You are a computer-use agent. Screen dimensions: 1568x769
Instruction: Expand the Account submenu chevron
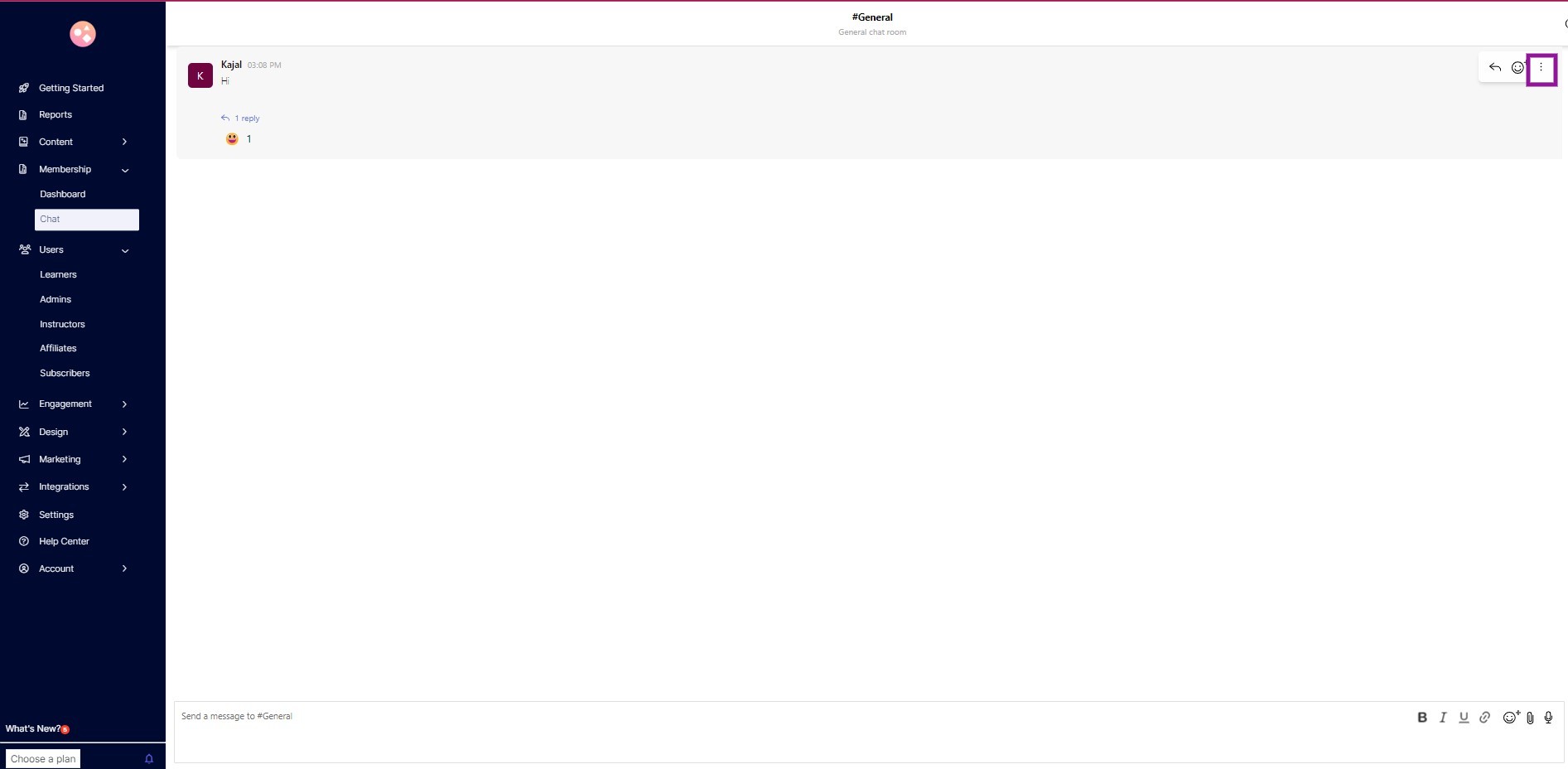(125, 568)
